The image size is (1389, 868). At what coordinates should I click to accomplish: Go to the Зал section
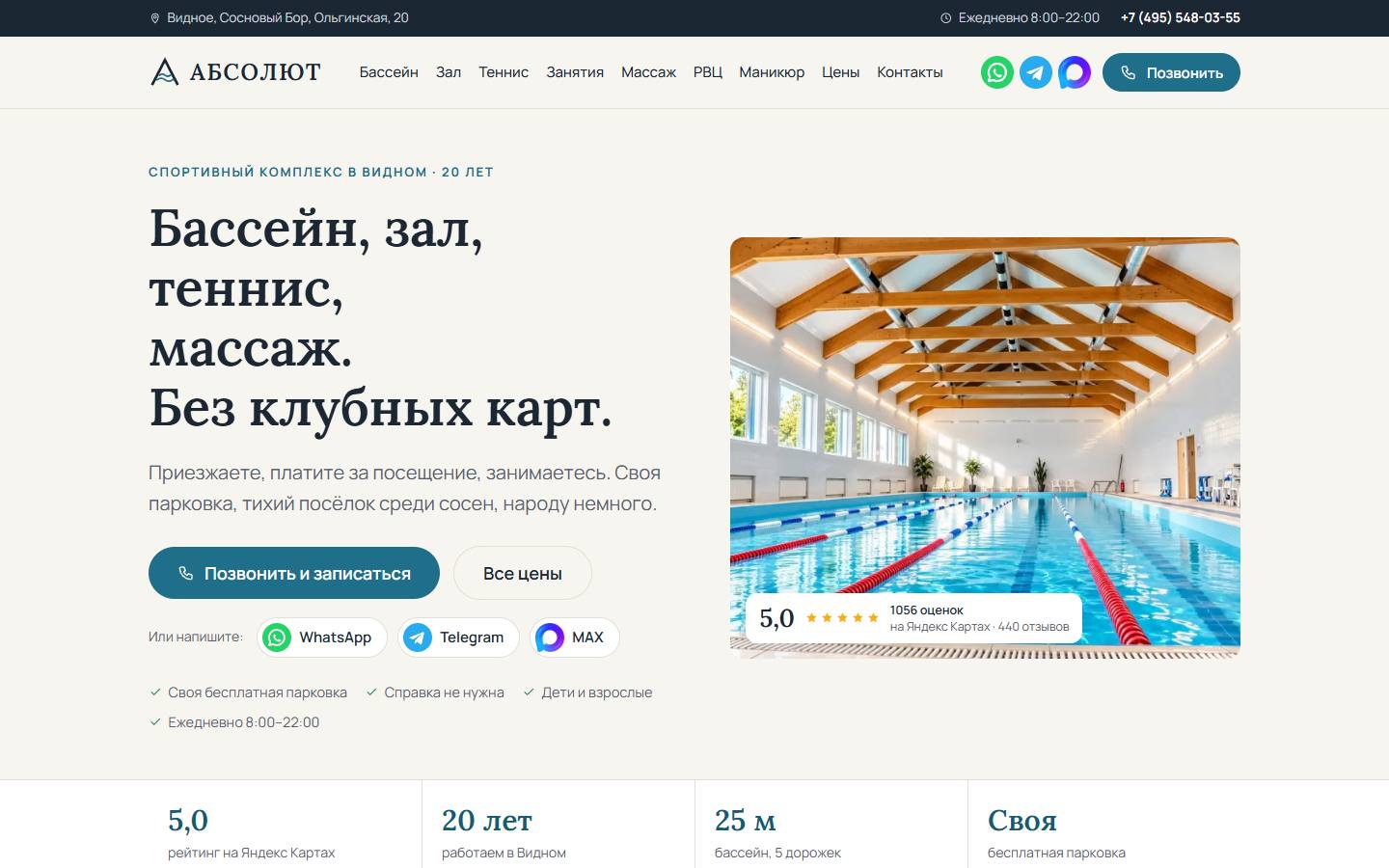point(449,72)
